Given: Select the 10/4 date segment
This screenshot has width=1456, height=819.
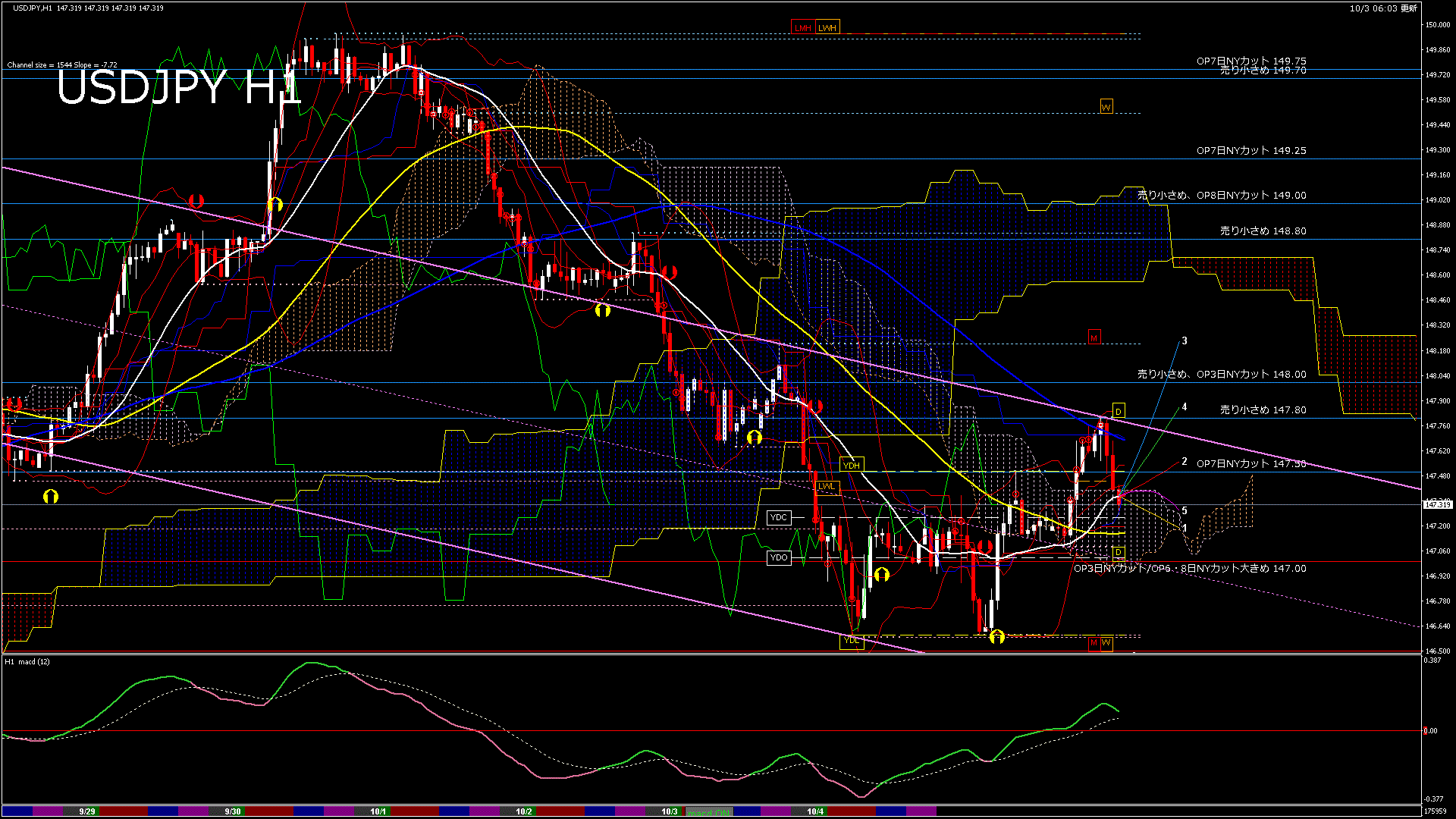Looking at the screenshot, I should [x=814, y=811].
